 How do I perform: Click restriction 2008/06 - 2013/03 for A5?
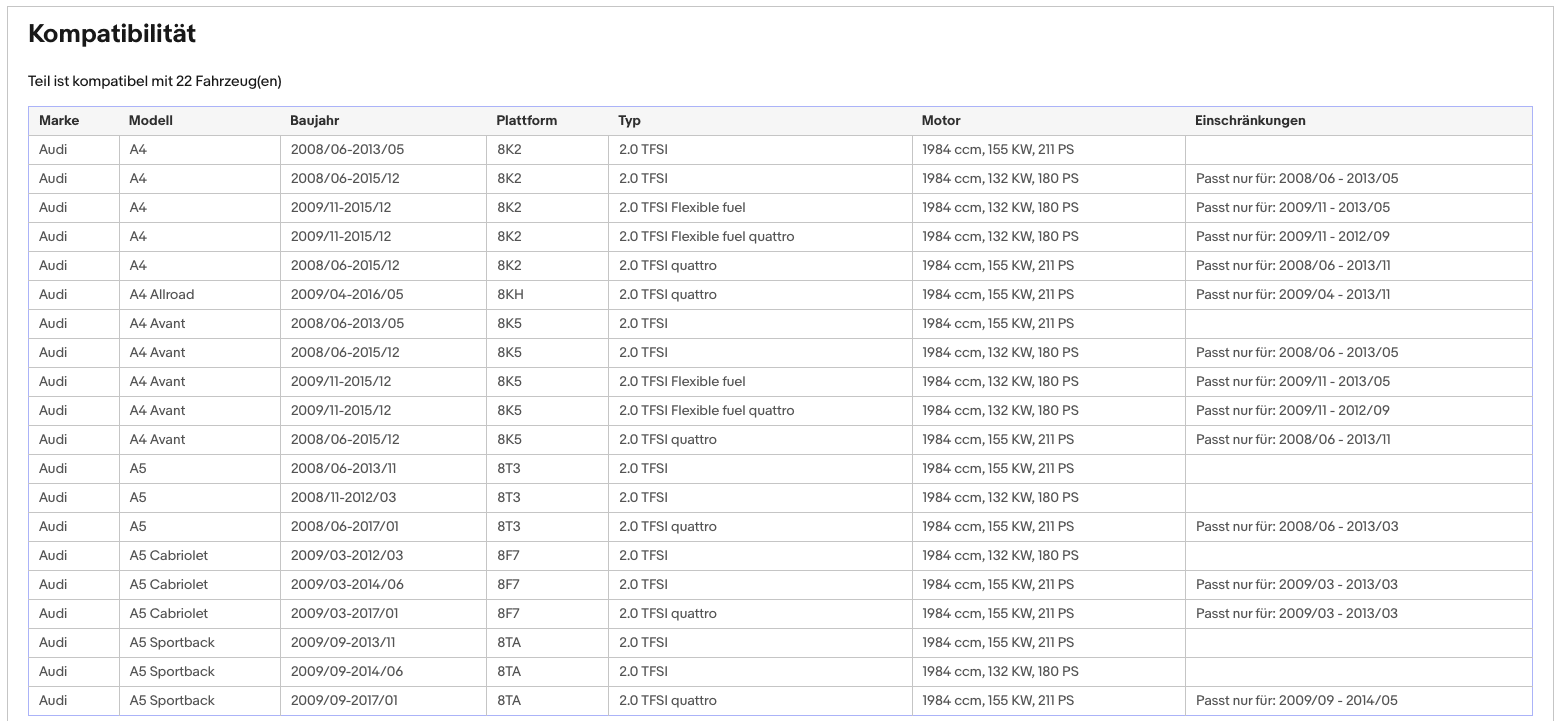click(x=1297, y=526)
